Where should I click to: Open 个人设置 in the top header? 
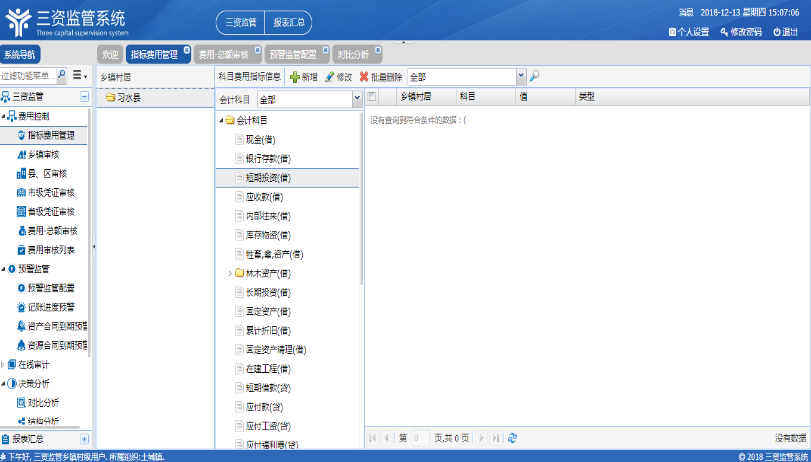coord(689,32)
